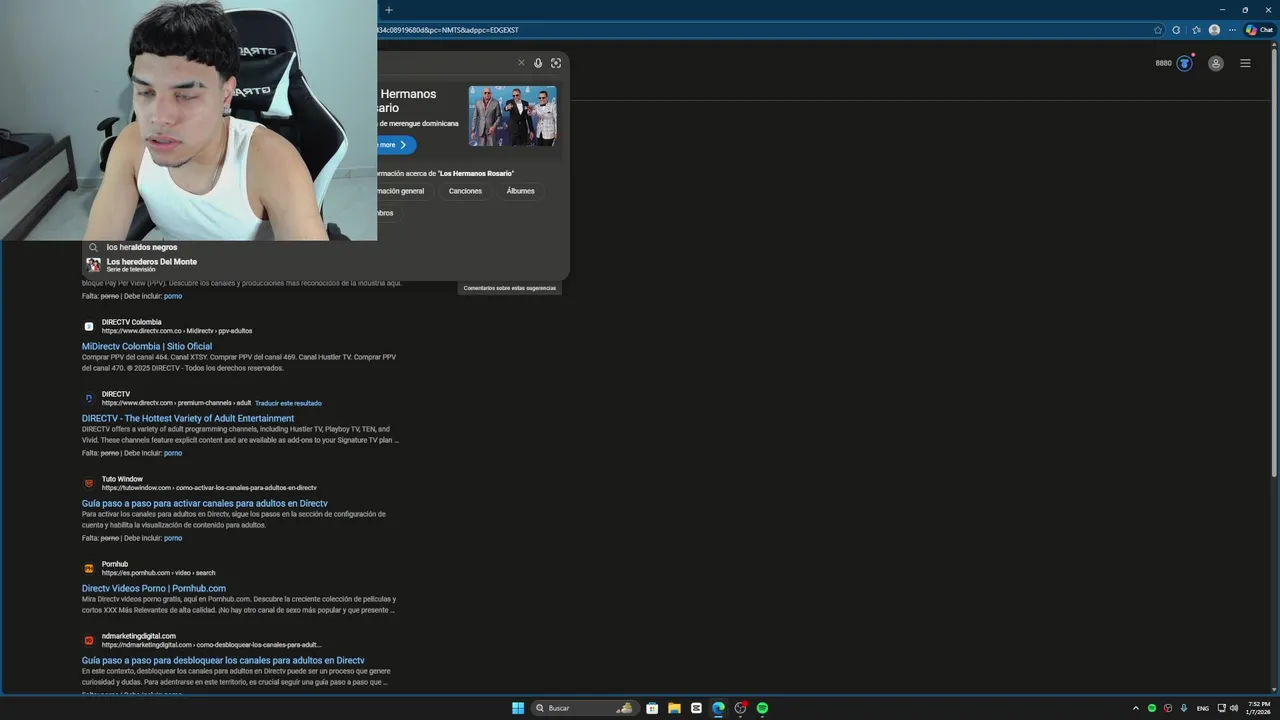The image size is (1280, 720).
Task: Open CapCut from the taskbar
Action: (696, 708)
